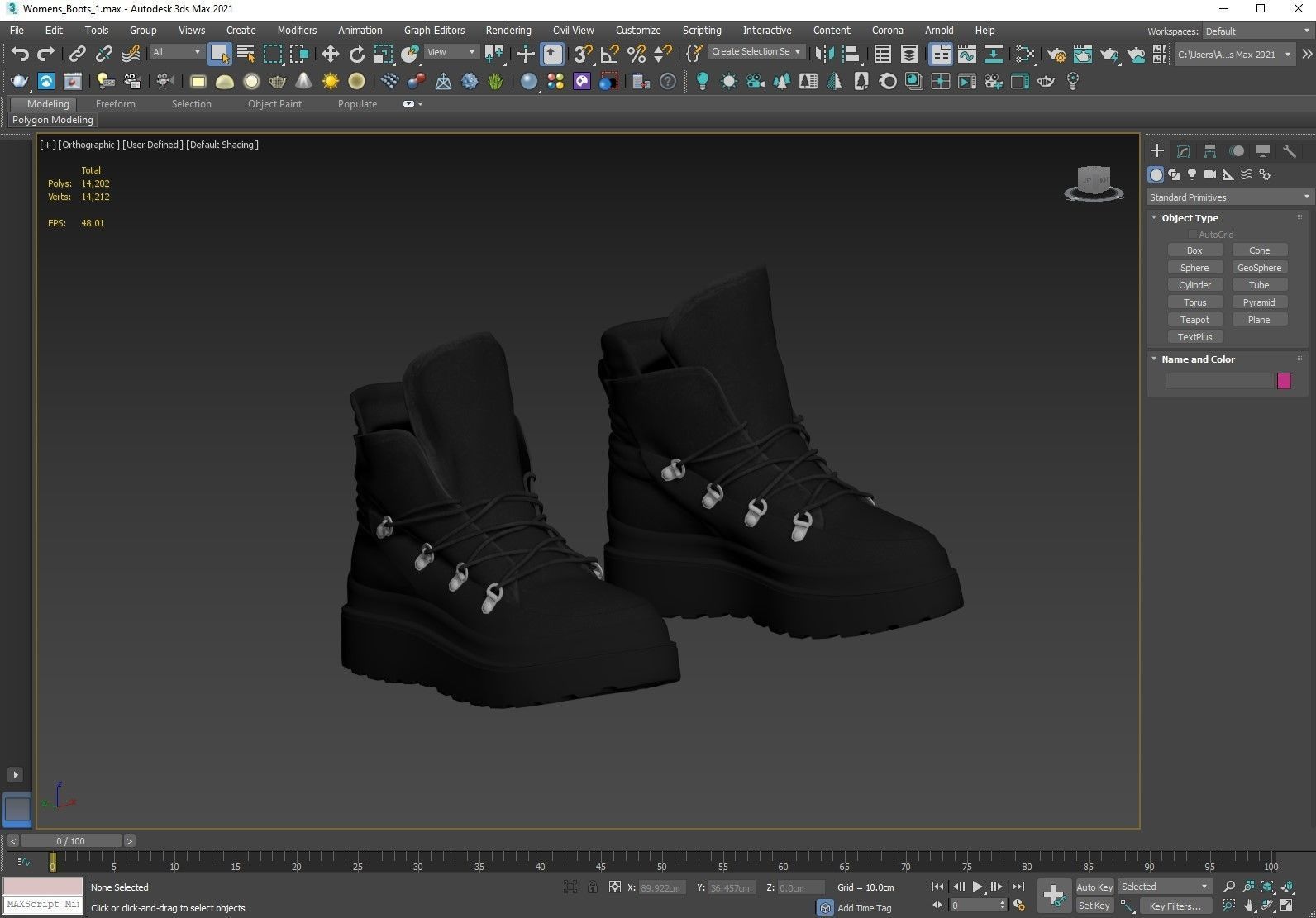Open selection filter All dropdown
The width and height of the screenshot is (1316, 918).
[x=176, y=52]
